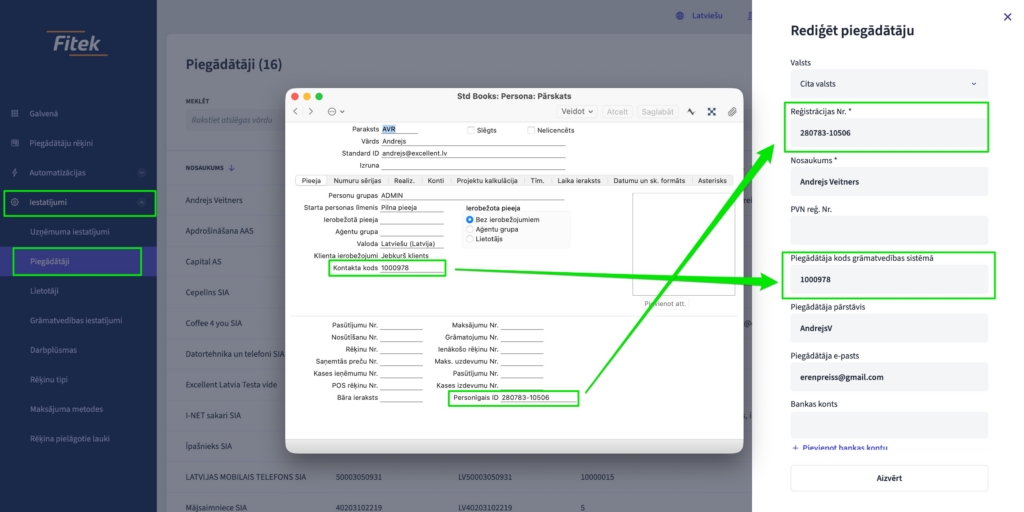Viewport: 1024px width, 512px height.
Task: Select Bez ierobežojumiem radio option
Action: pyautogui.click(x=470, y=219)
